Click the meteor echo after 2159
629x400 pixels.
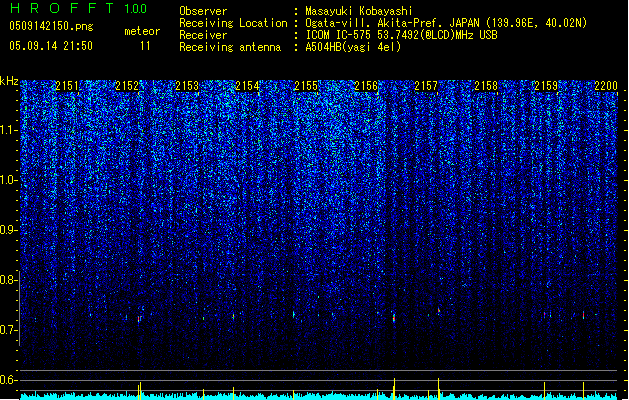[583, 315]
